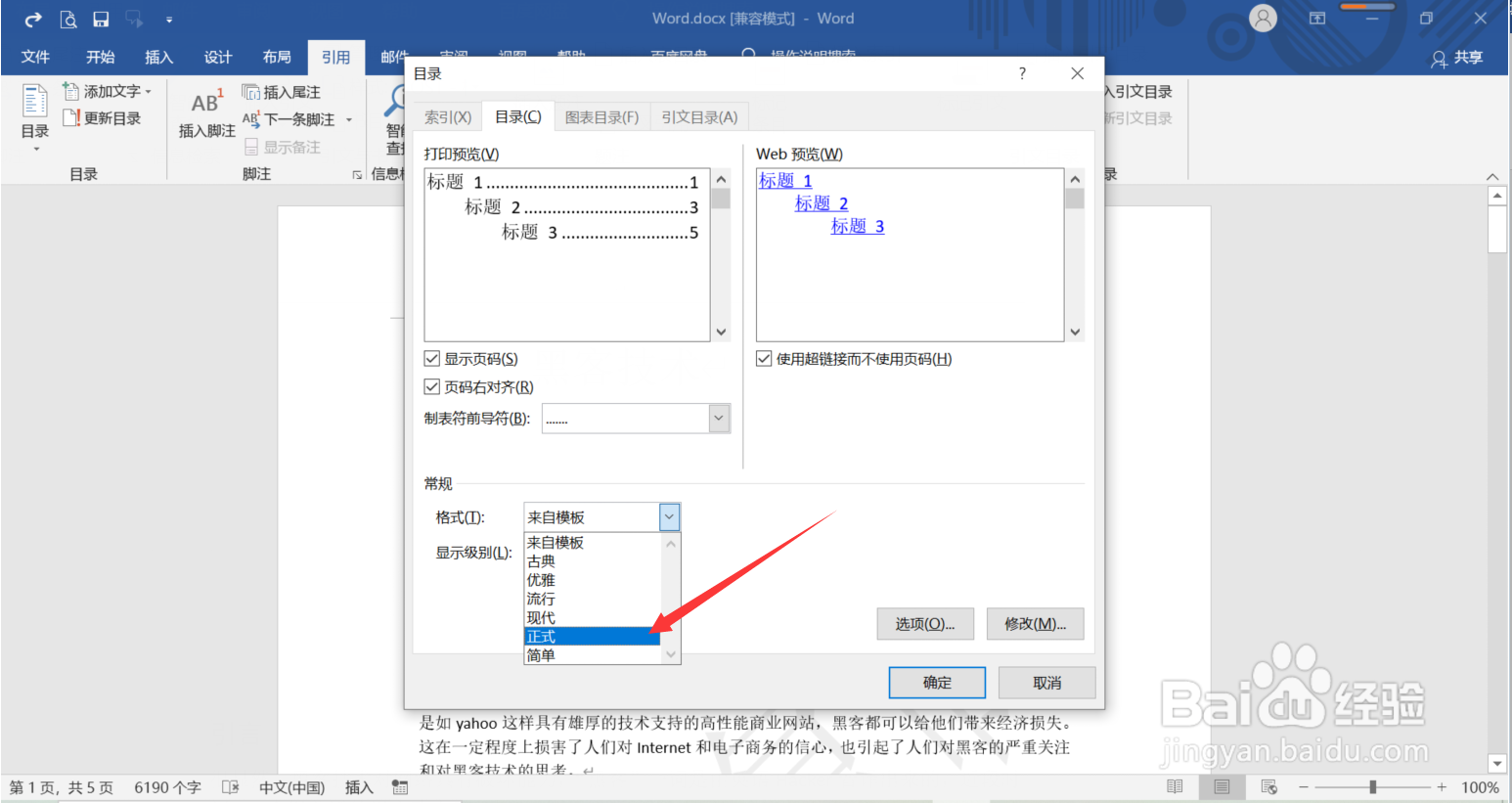Click format list scroll down arrow
The image size is (1512, 803).
click(x=671, y=654)
